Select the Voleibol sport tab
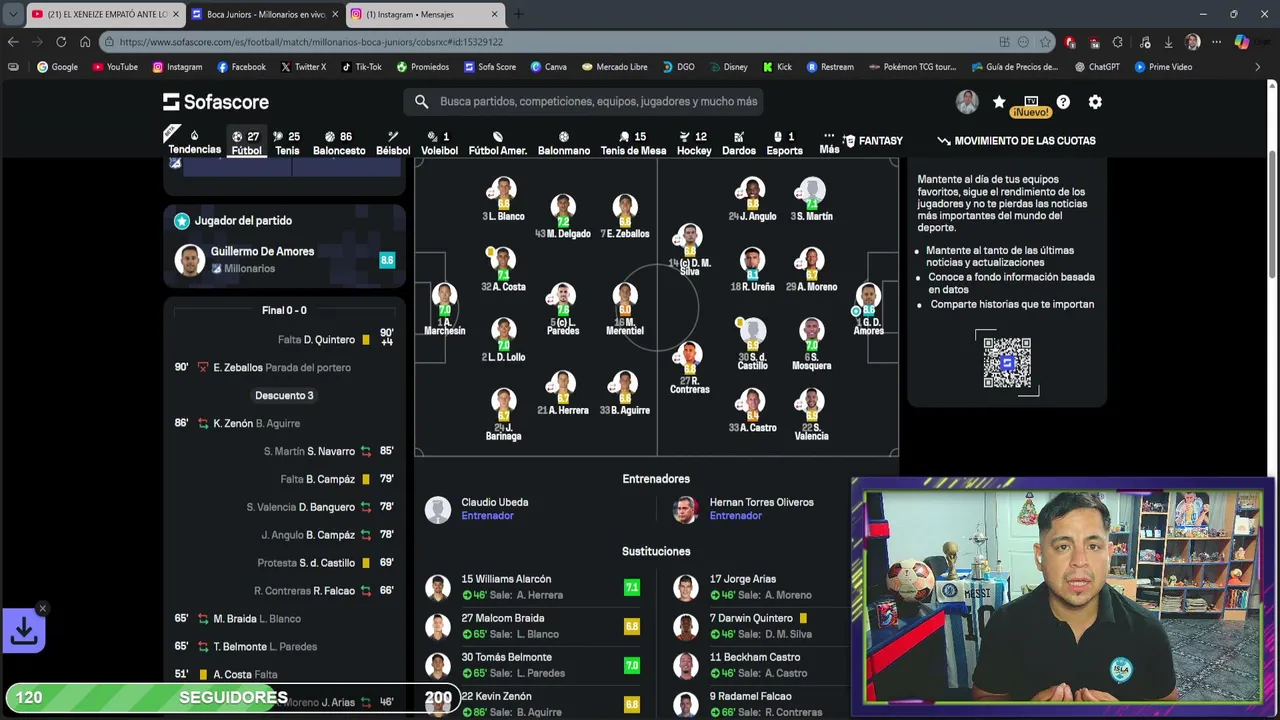This screenshot has width=1280, height=720. [x=439, y=143]
